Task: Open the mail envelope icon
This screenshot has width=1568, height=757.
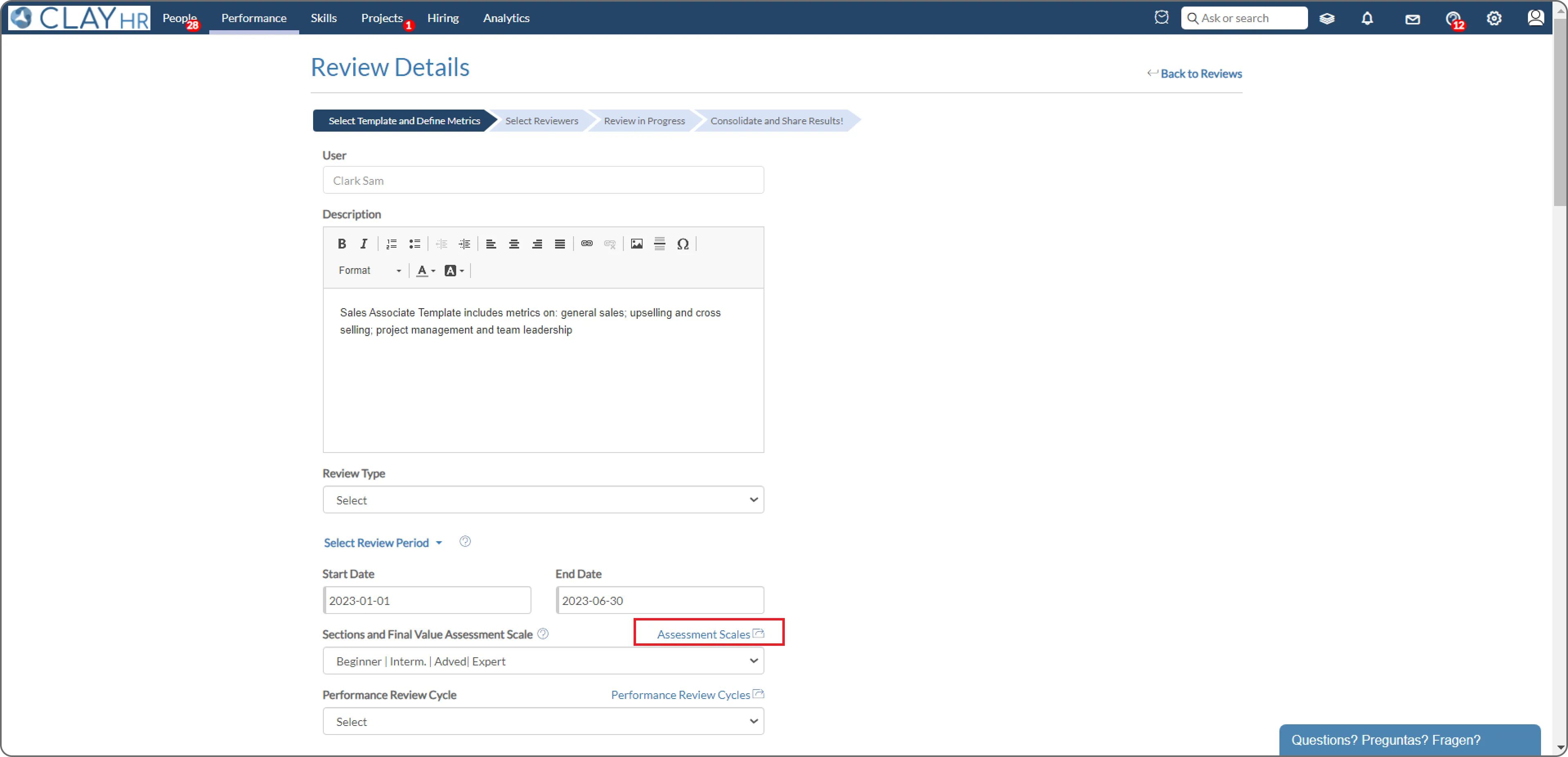Action: [1412, 19]
